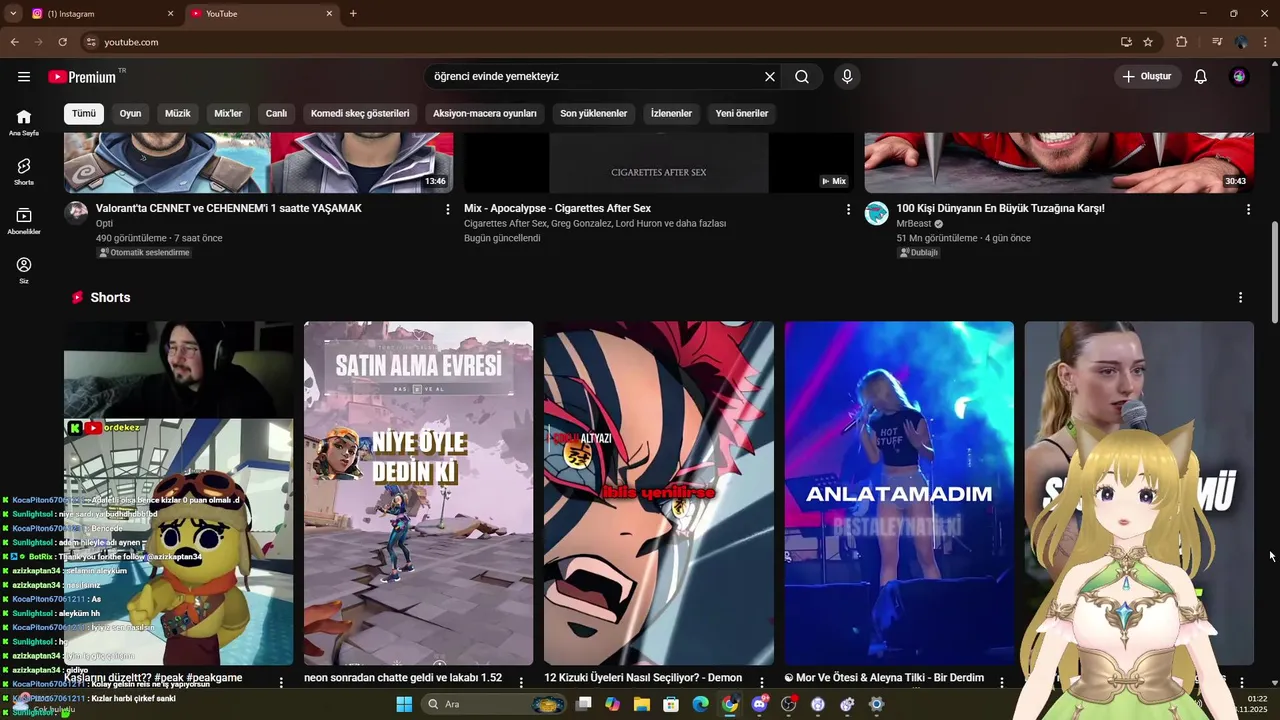1280x720 pixels.
Task: Play the İblis yenilirse anime short
Action: 658,493
